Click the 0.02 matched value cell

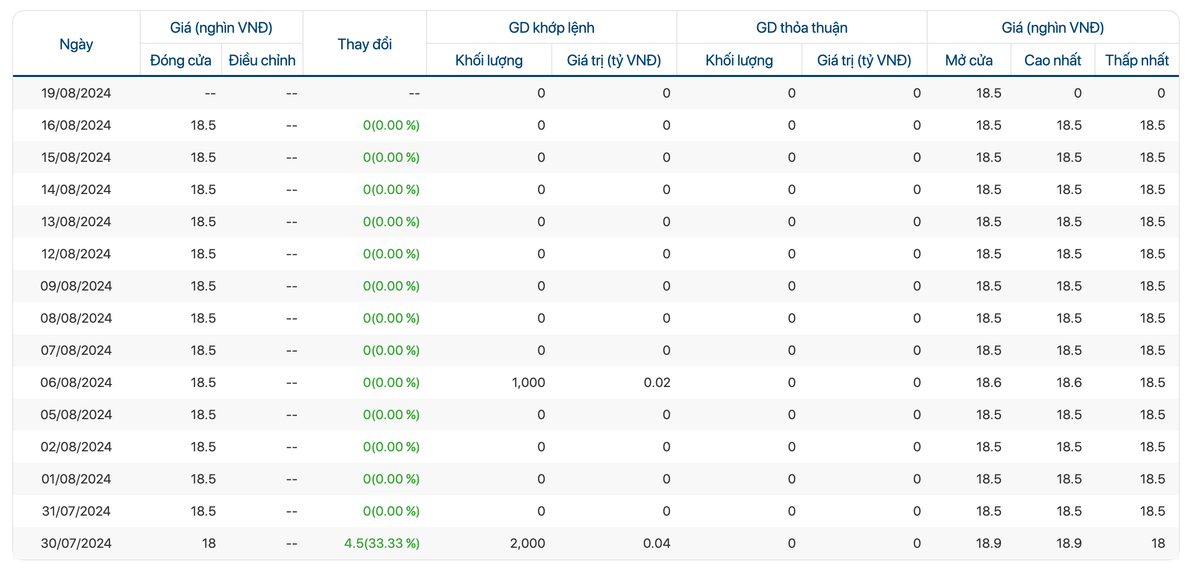[656, 382]
